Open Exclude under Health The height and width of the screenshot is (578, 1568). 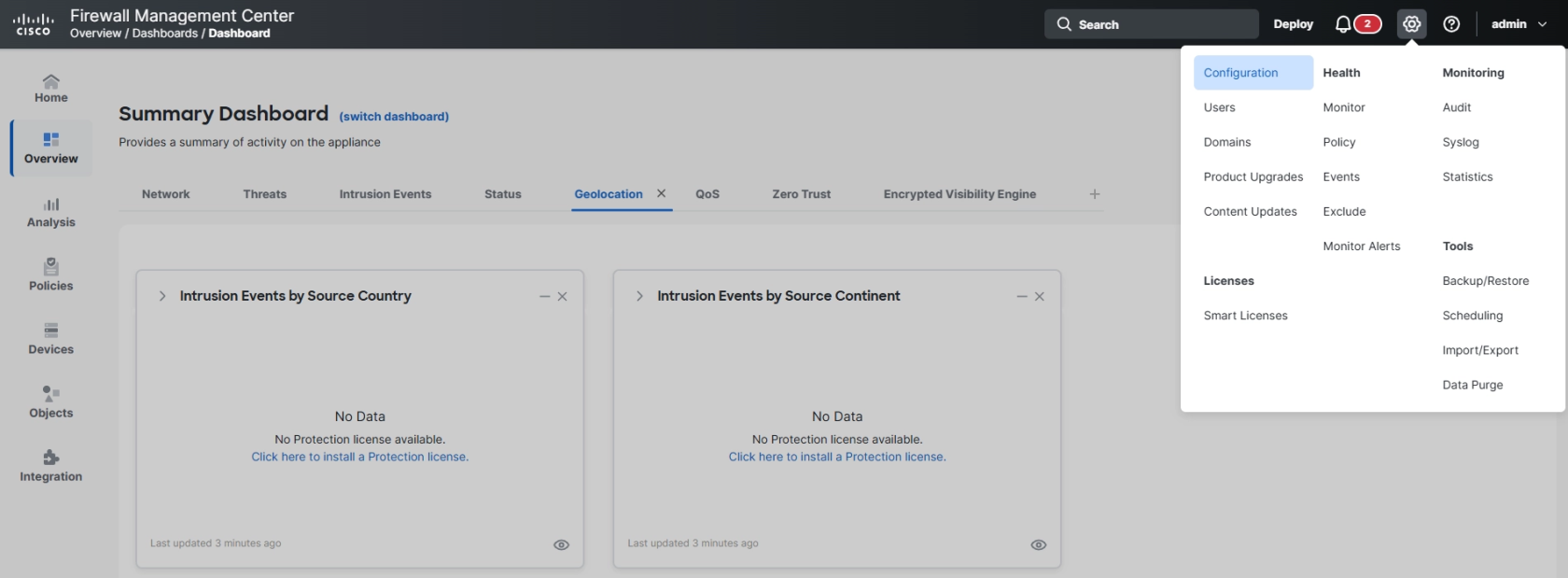[x=1344, y=211]
